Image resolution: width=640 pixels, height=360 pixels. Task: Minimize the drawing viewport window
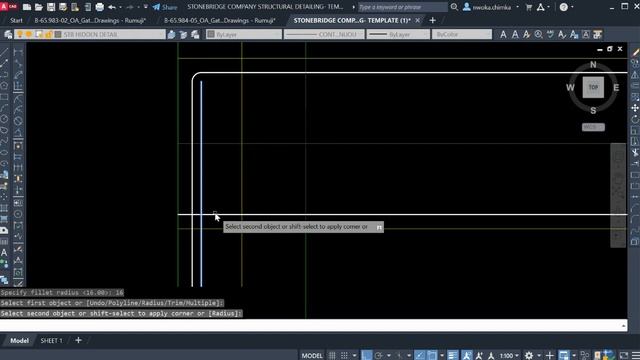click(600, 49)
